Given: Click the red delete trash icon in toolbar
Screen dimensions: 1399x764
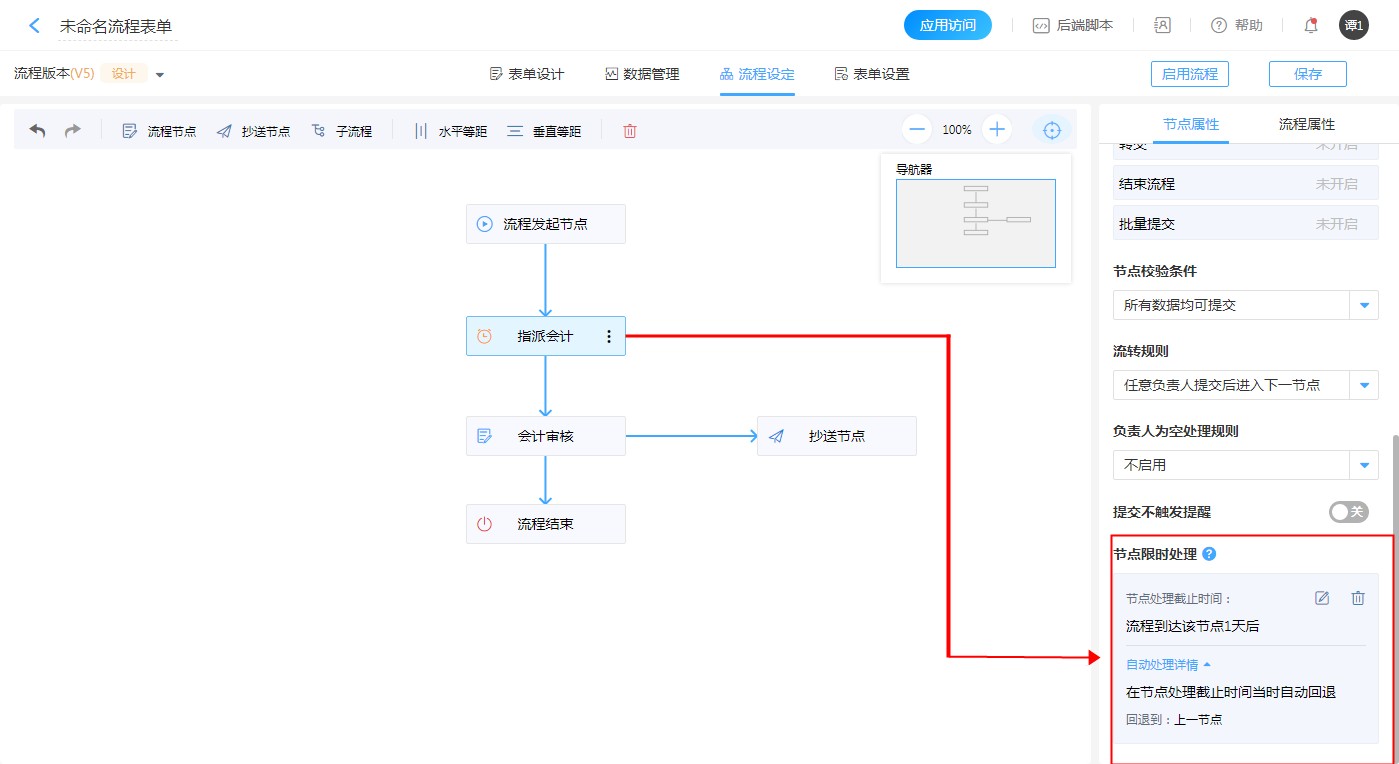Looking at the screenshot, I should (629, 131).
